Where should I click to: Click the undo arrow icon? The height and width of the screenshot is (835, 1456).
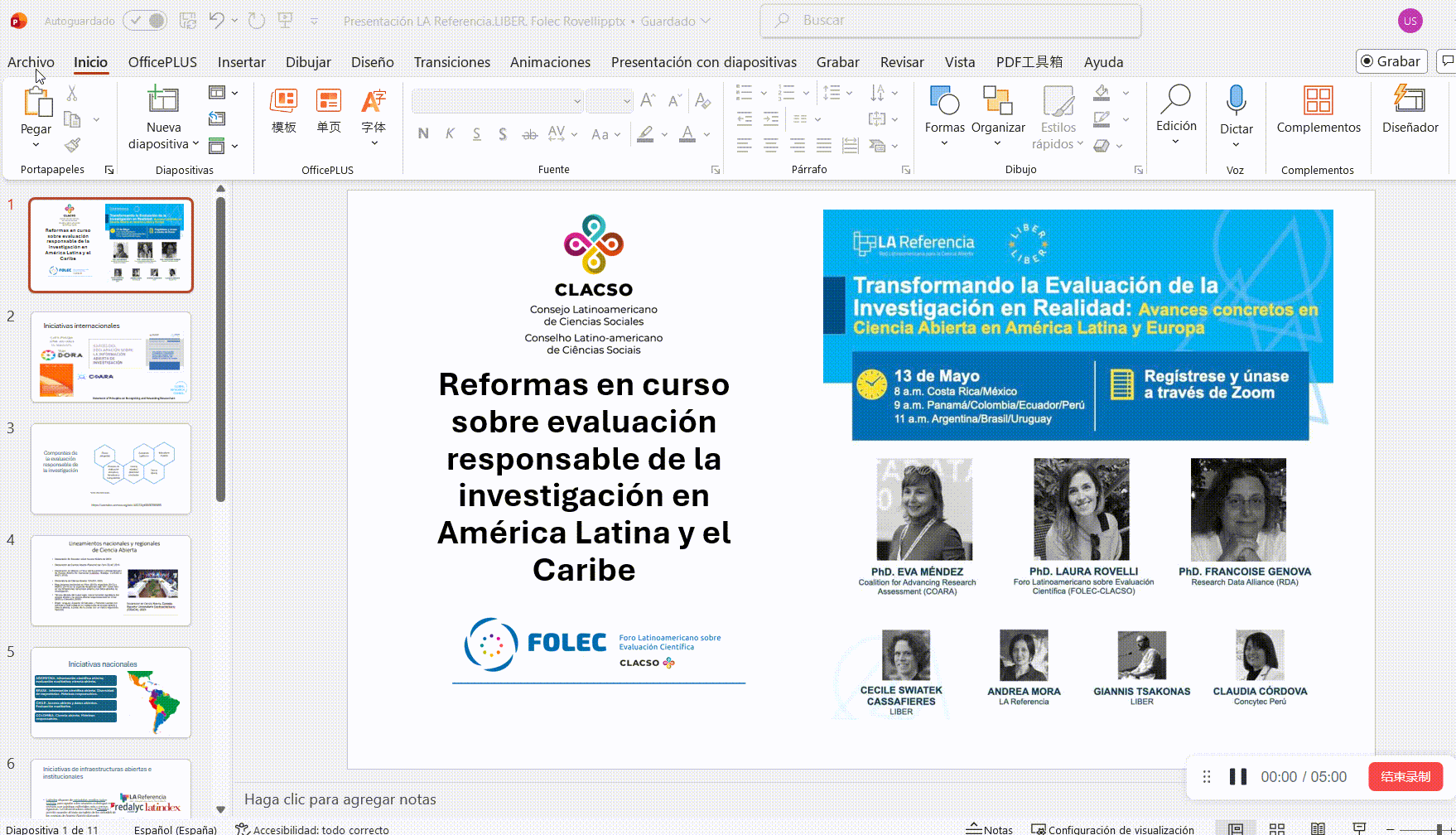(217, 21)
